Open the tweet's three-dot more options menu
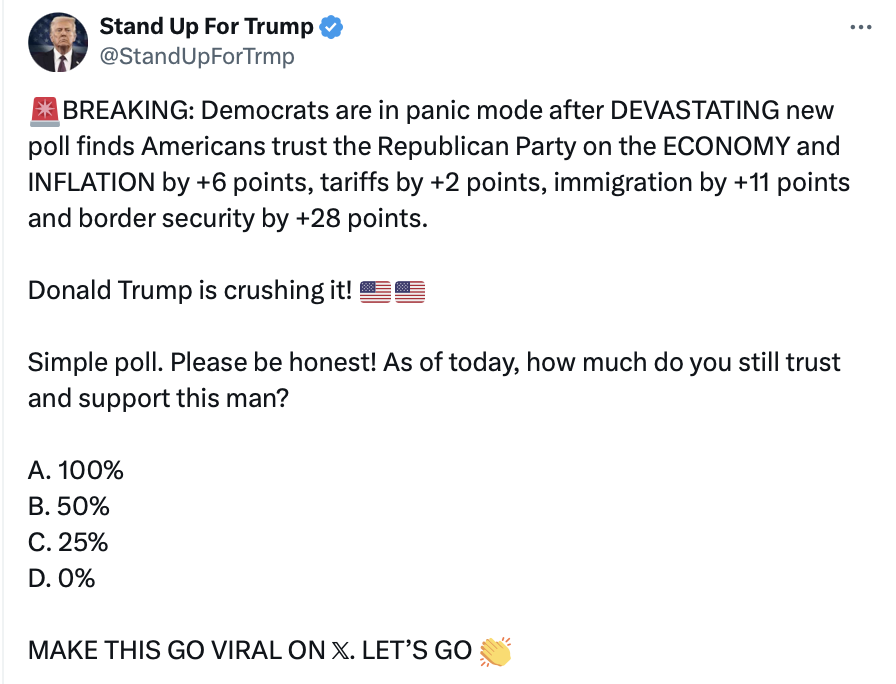The width and height of the screenshot is (896, 684). [x=859, y=28]
